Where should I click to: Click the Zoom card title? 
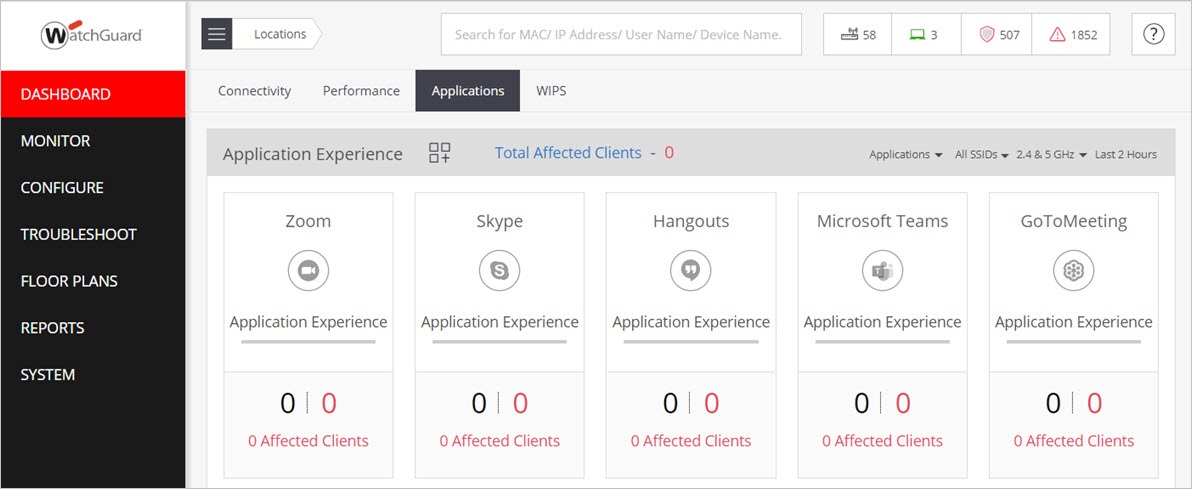pyautogui.click(x=308, y=221)
